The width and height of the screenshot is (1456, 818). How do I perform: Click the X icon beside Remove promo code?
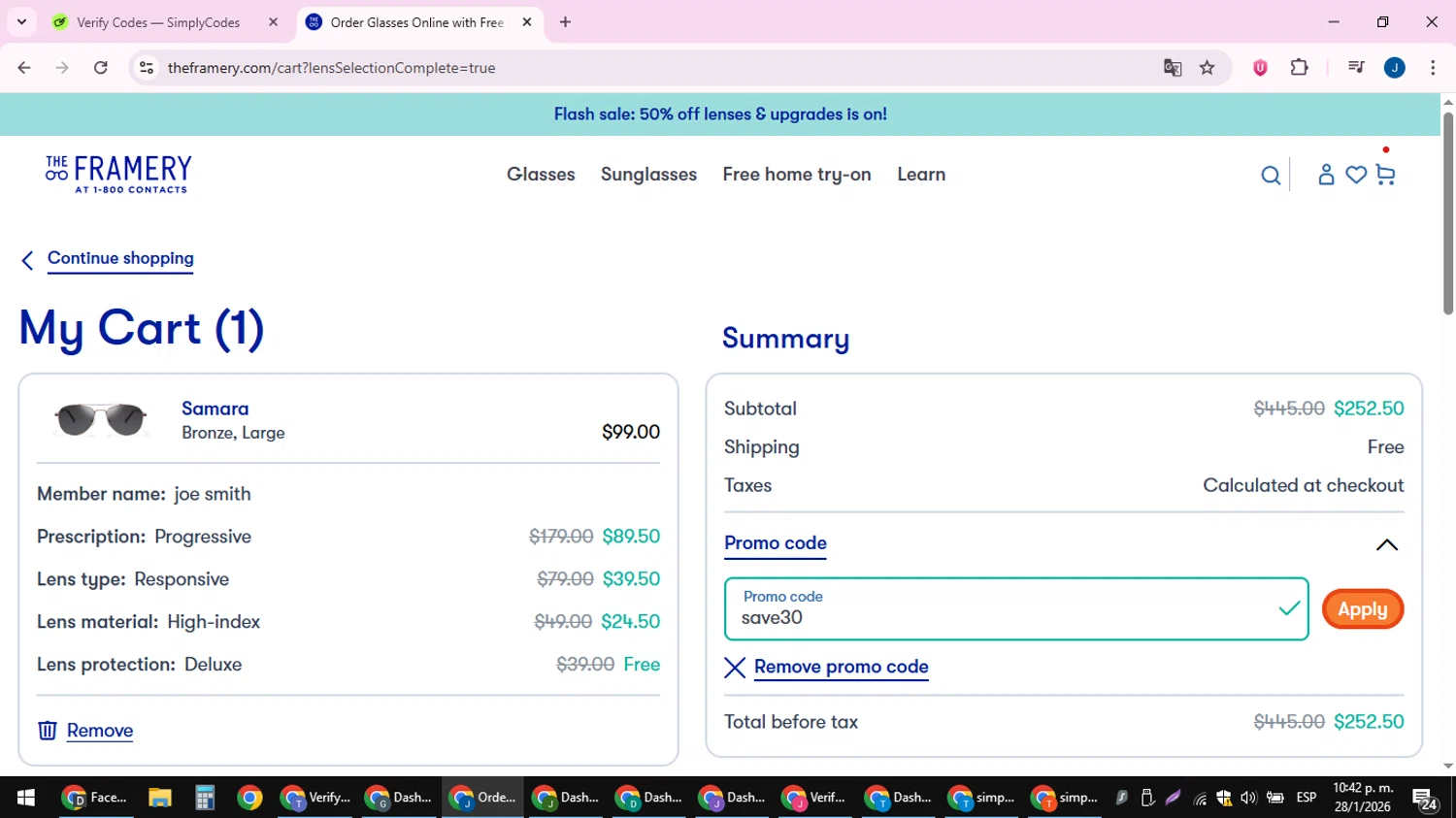coord(735,668)
